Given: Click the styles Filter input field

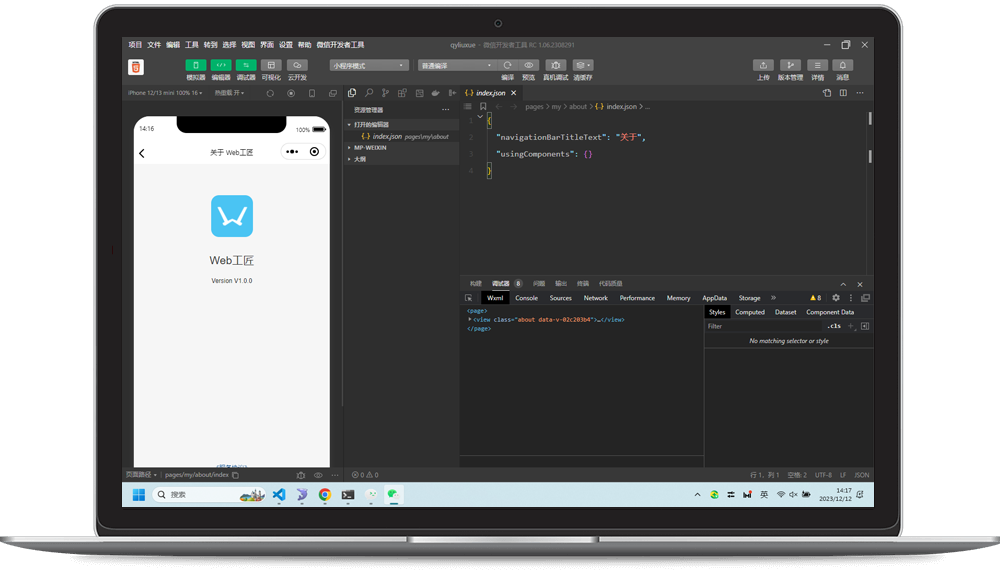Looking at the screenshot, I should click(765, 326).
